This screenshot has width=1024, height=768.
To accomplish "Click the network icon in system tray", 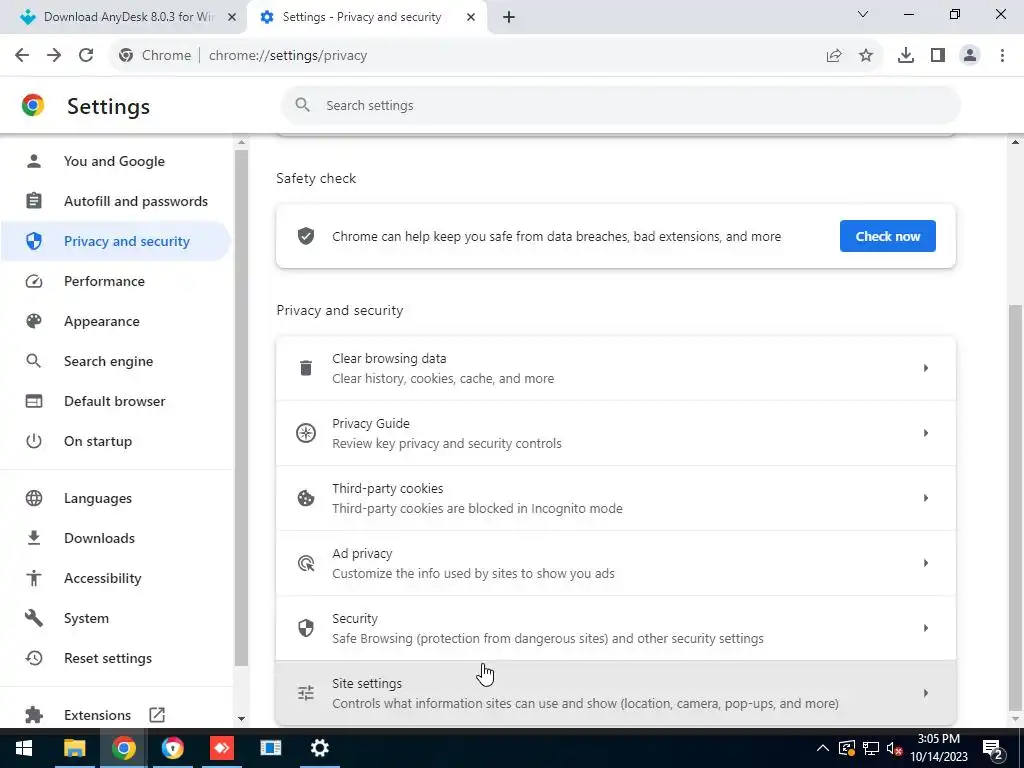I will [870, 748].
